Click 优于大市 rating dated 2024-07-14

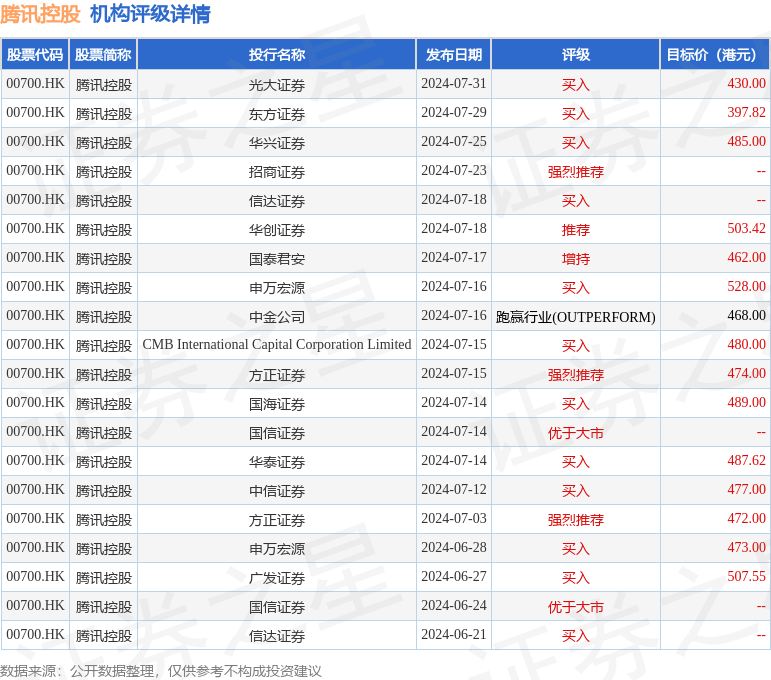pos(576,433)
